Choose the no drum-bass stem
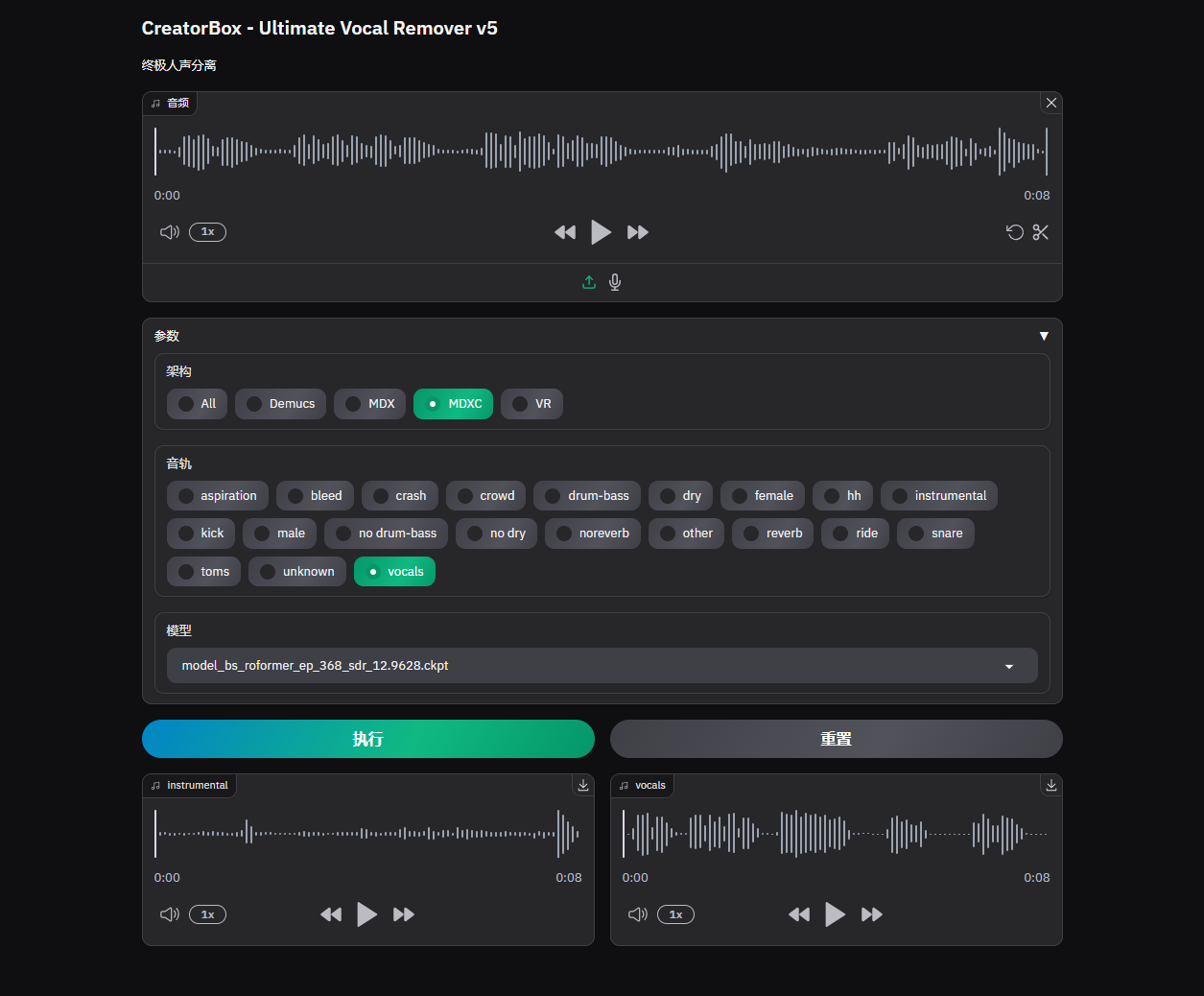Viewport: 1204px width, 996px height. point(386,534)
